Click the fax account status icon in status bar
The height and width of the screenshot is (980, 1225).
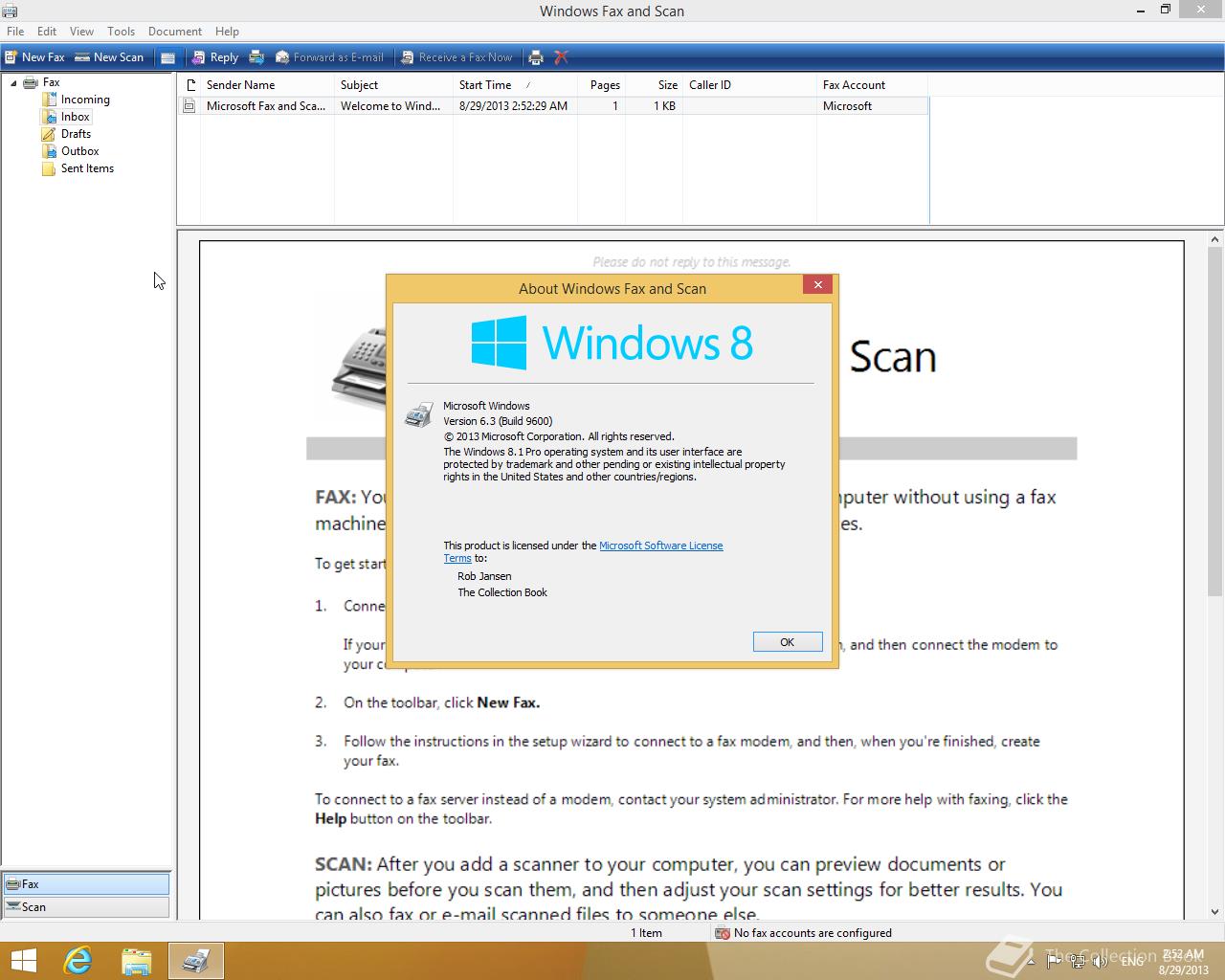coord(723,933)
